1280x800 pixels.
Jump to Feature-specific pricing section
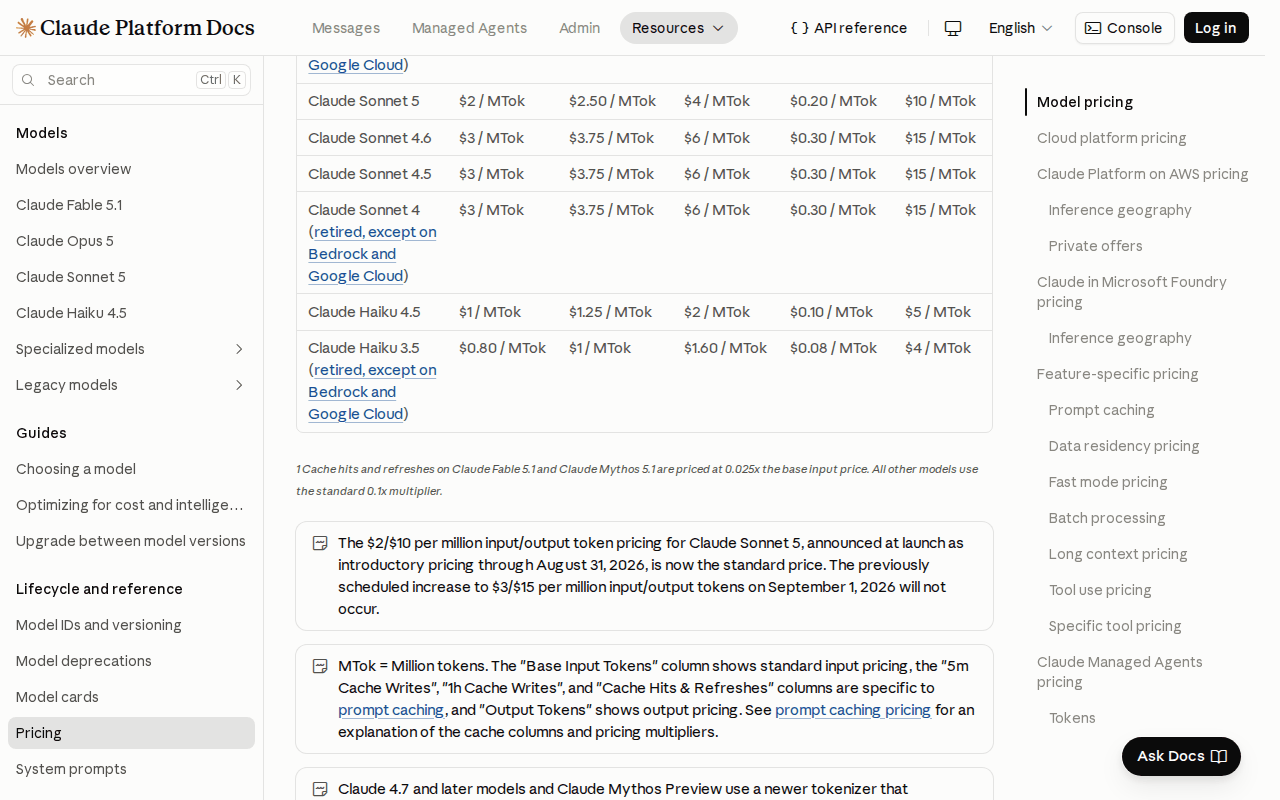1118,374
